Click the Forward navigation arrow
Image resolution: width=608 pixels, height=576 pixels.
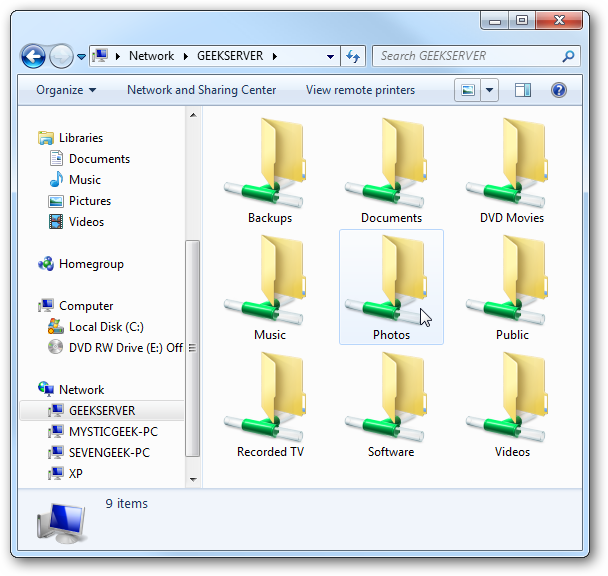click(x=62, y=56)
